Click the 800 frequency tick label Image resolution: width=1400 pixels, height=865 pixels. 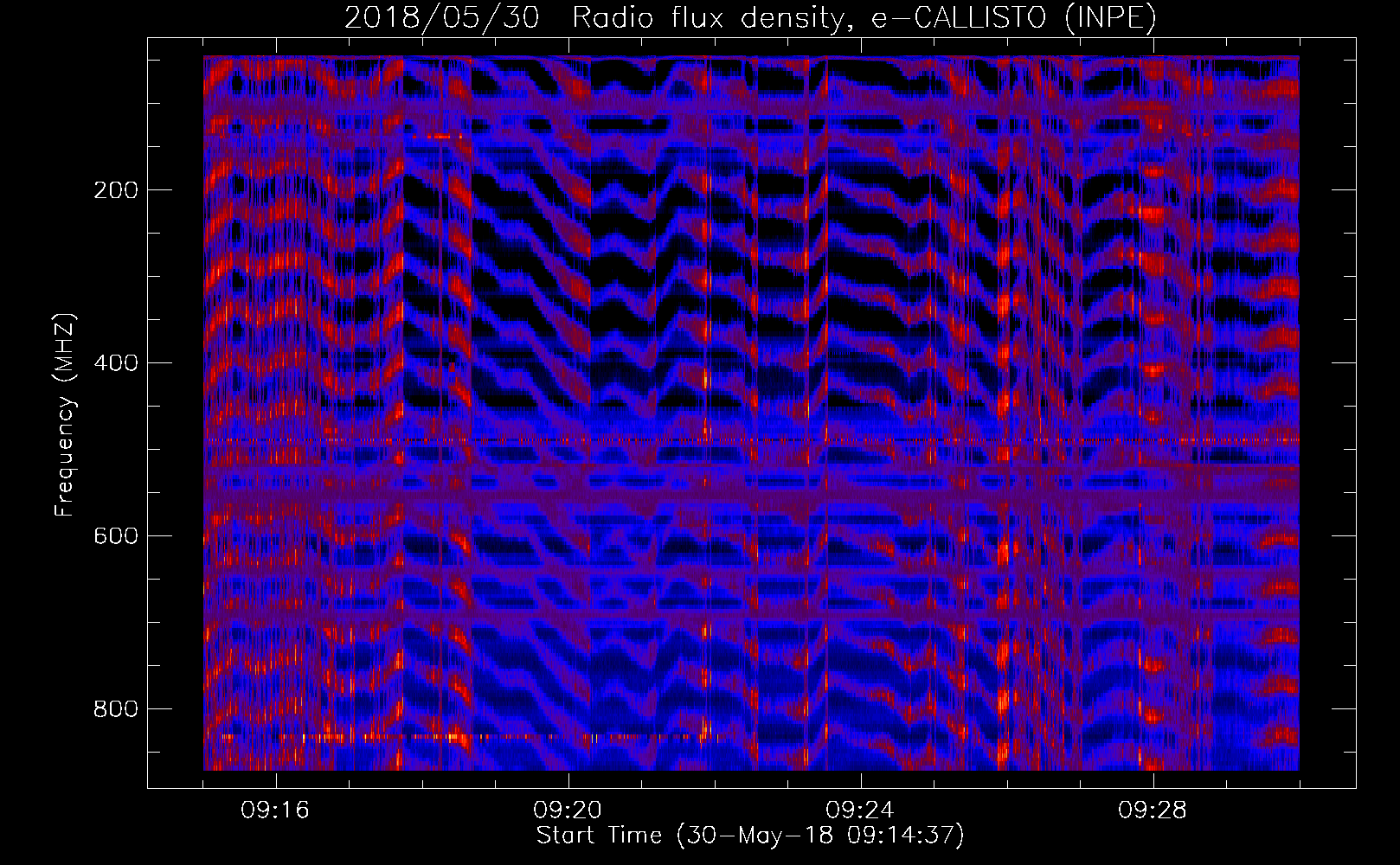click(116, 709)
